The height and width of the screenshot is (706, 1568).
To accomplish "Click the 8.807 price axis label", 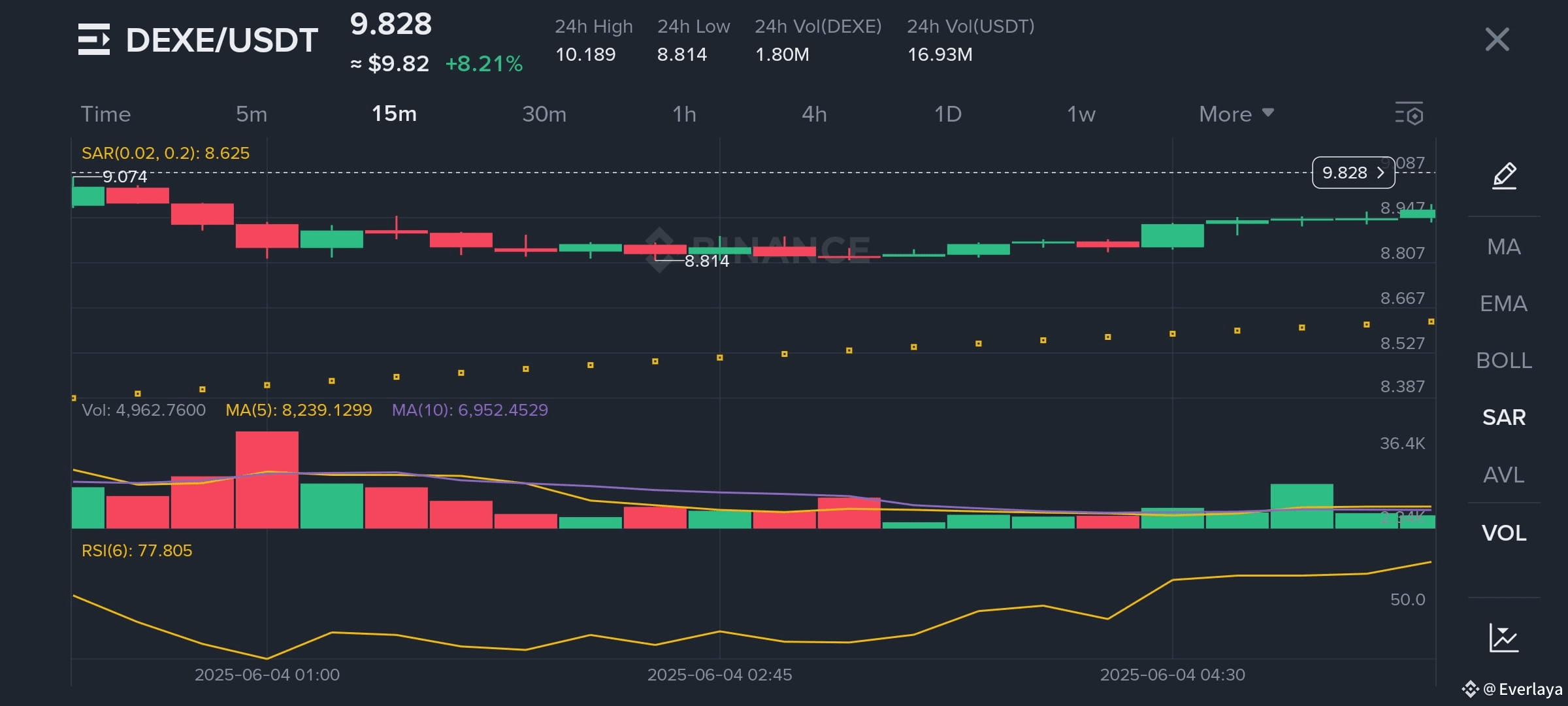I will pyautogui.click(x=1402, y=253).
